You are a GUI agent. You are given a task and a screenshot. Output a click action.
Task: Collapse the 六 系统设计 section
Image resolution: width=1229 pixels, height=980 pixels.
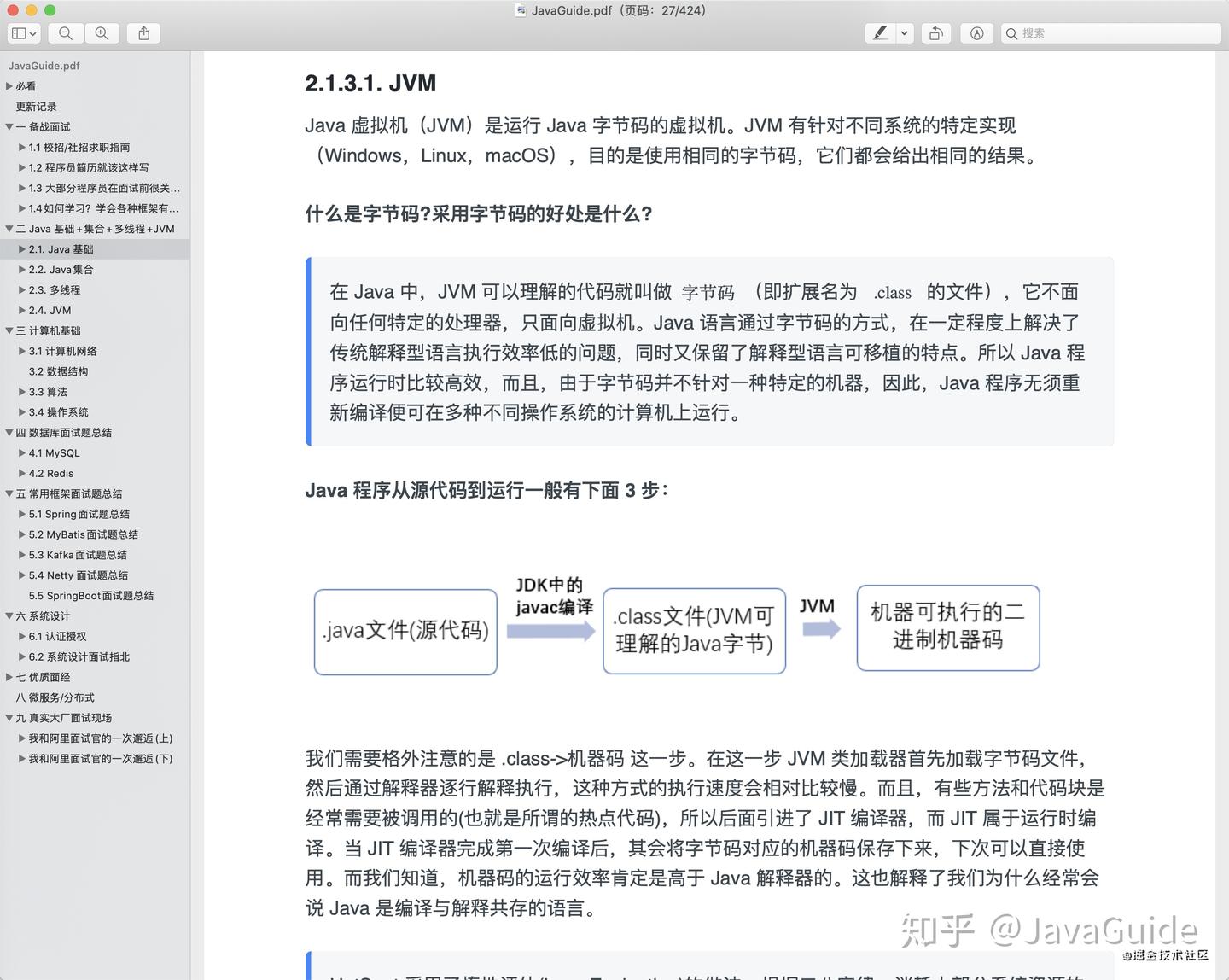pyautogui.click(x=9, y=616)
